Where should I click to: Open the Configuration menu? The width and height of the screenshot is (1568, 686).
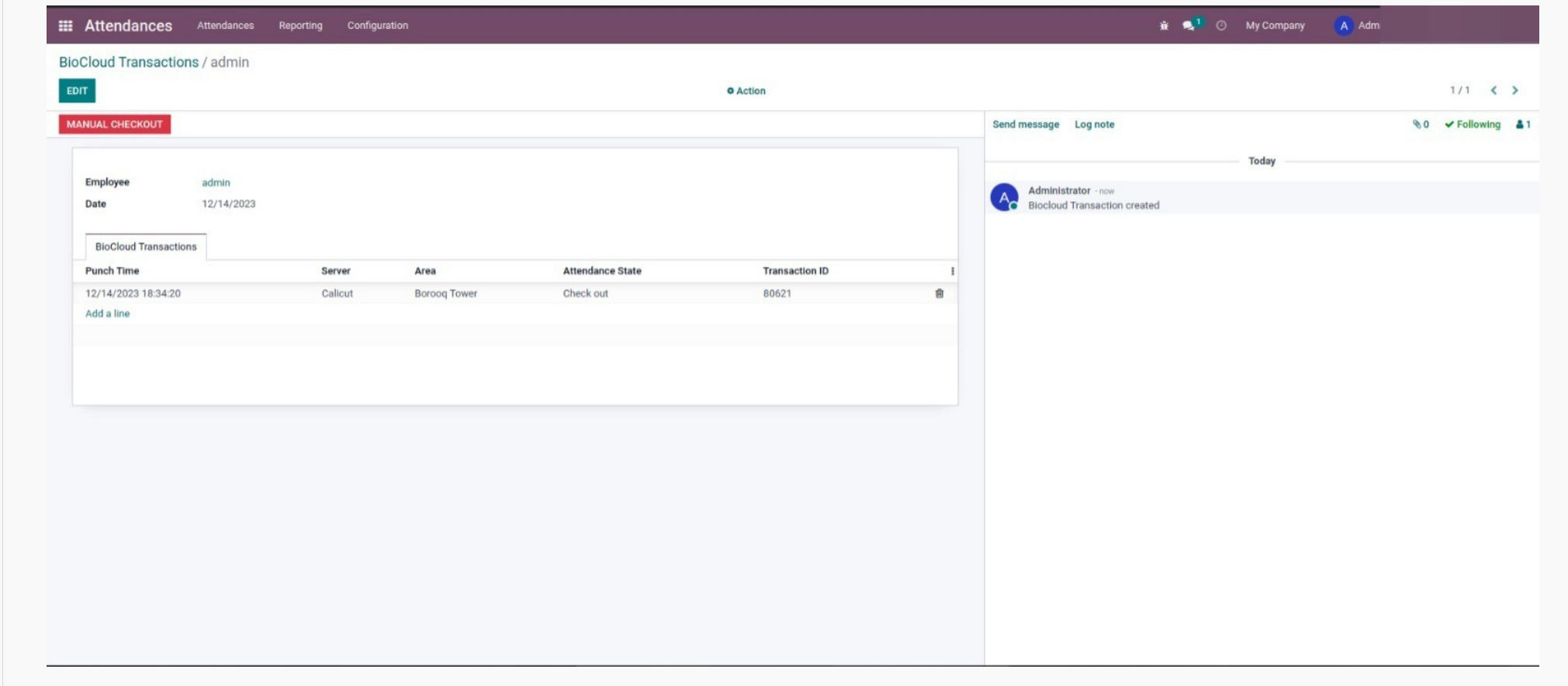377,26
